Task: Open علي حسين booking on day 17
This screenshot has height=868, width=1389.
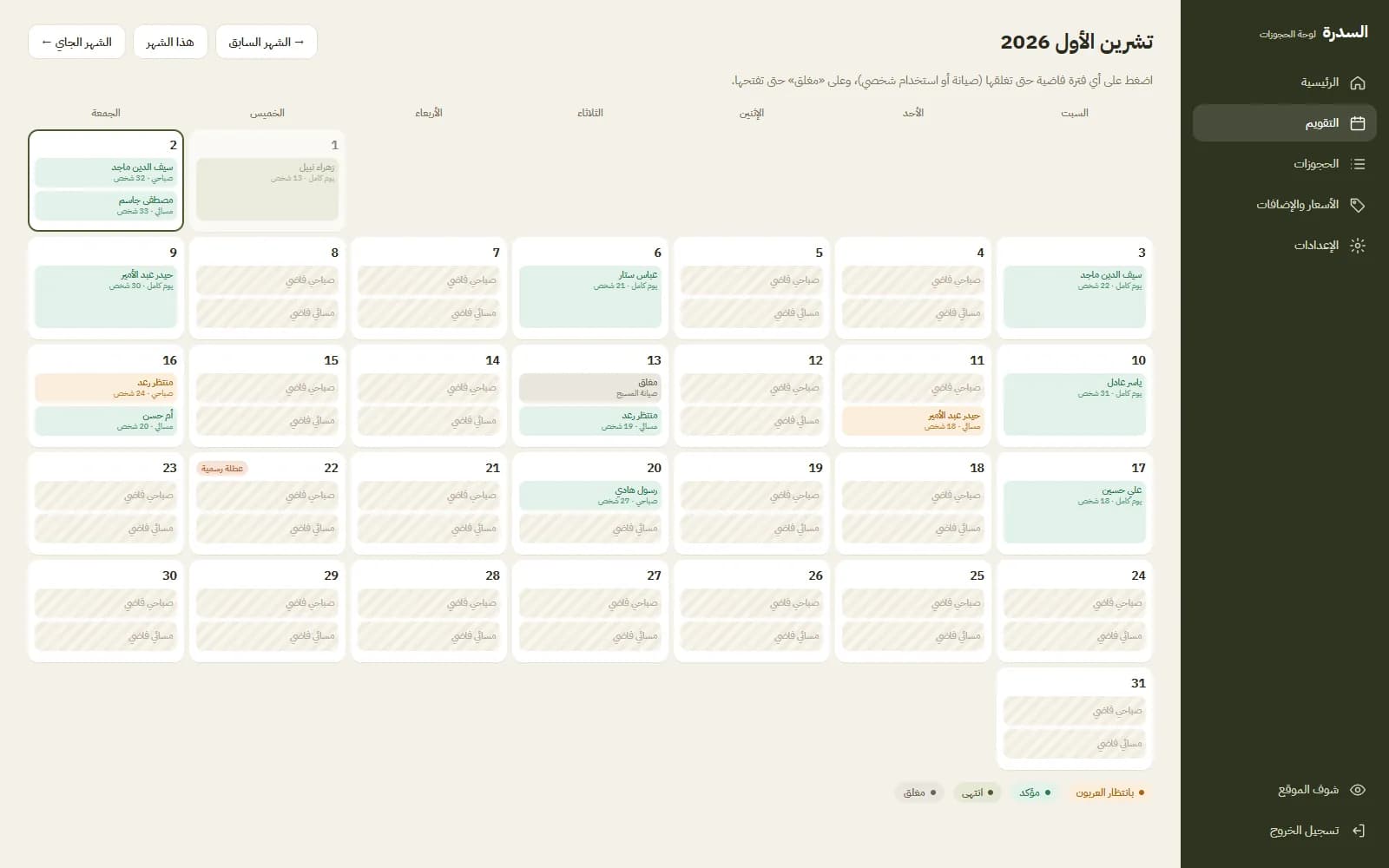Action: (x=1075, y=512)
